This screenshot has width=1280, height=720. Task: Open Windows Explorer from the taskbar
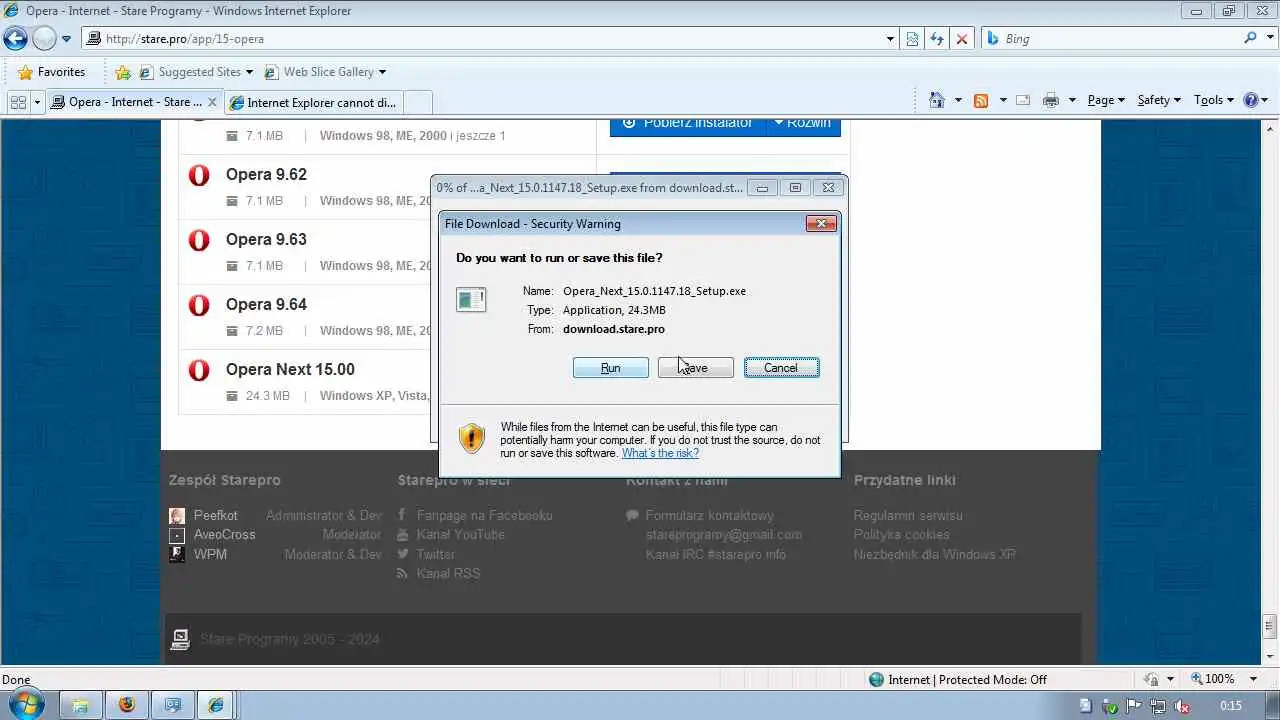tap(80, 705)
